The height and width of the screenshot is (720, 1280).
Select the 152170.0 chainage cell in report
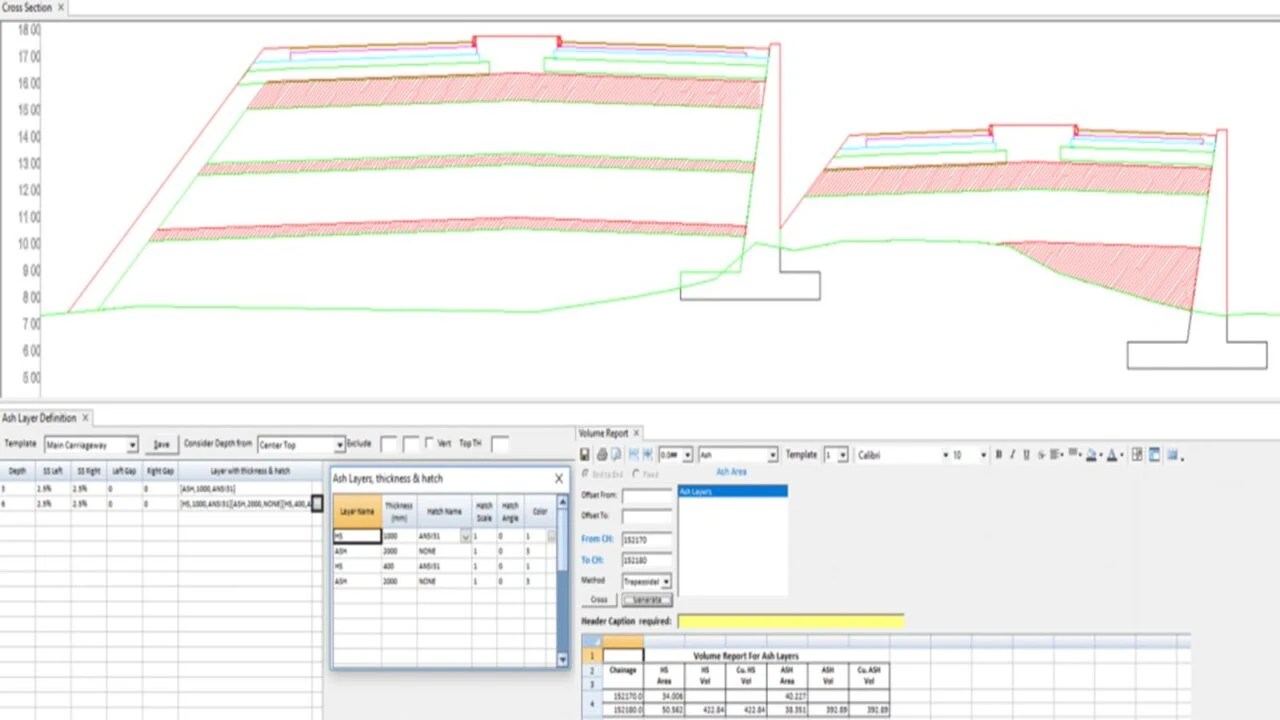[625, 695]
